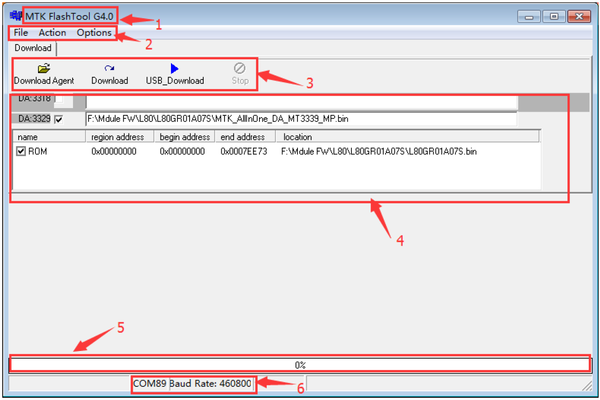Click the DA:3318 label
This screenshot has width=600, height=400.
(x=34, y=99)
